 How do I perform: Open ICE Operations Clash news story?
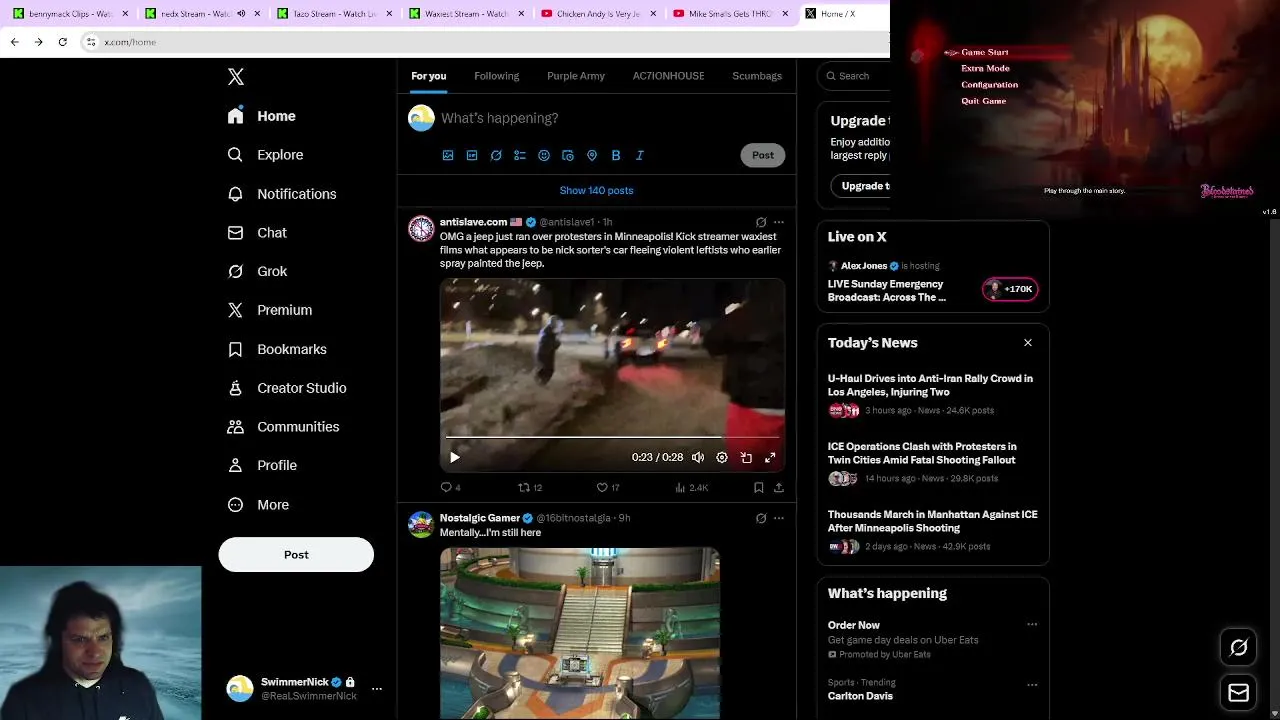[922, 453]
